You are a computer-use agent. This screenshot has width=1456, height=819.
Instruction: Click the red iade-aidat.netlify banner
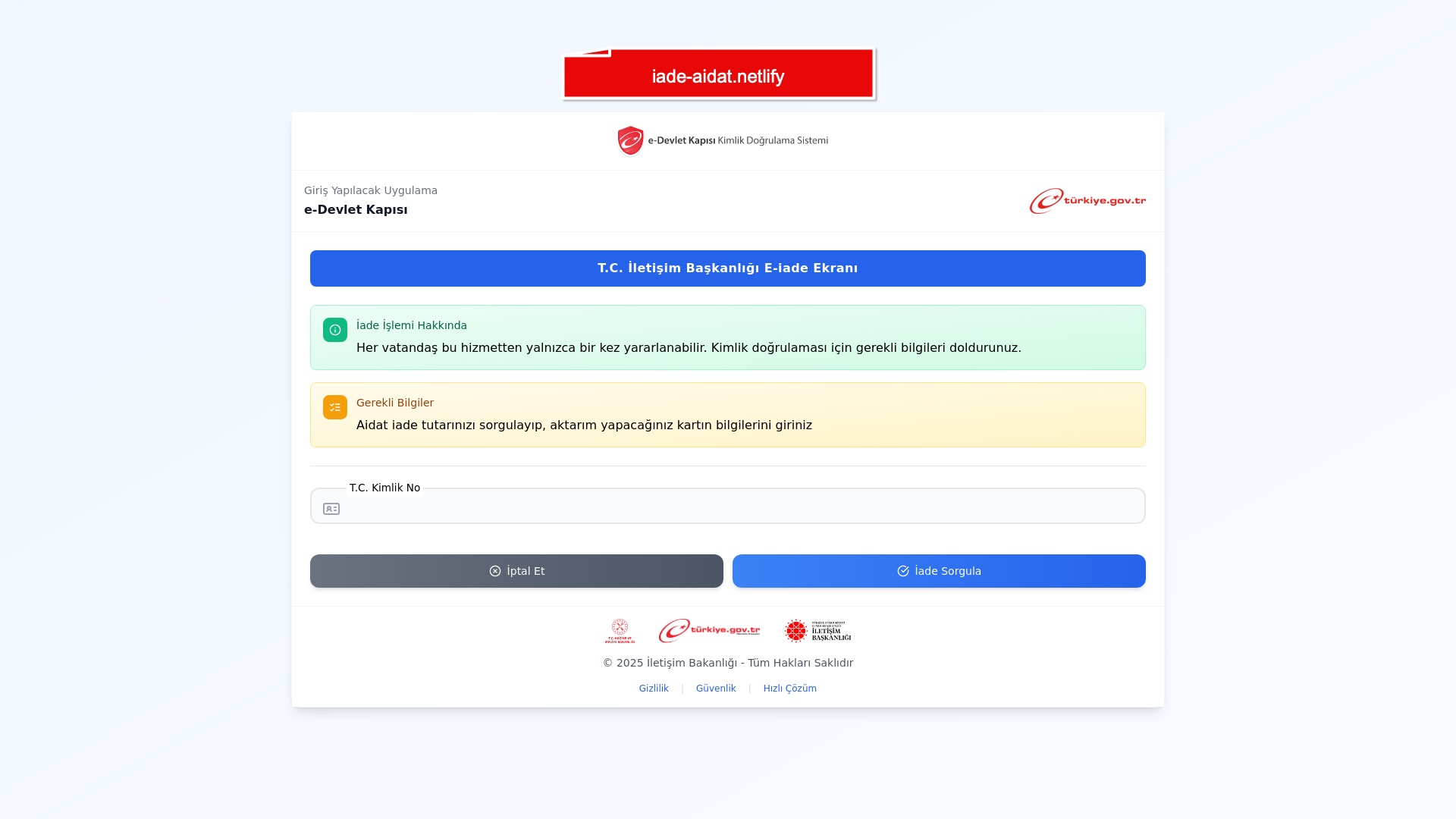(x=719, y=74)
